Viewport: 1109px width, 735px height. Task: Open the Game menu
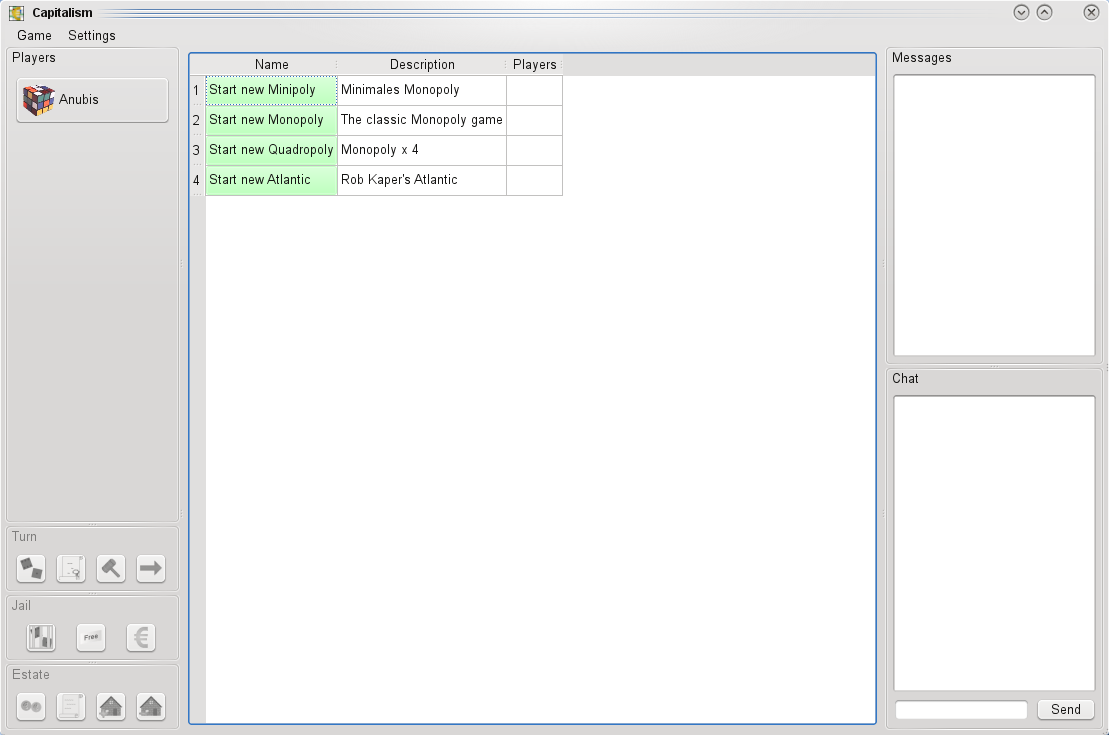(34, 35)
